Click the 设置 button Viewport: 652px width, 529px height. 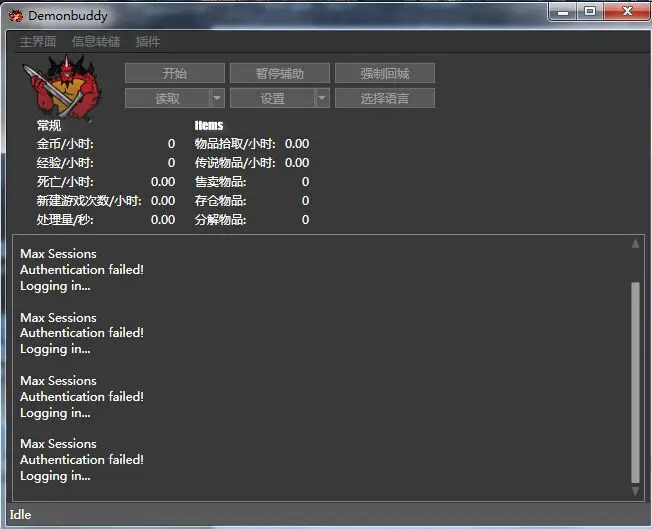272,98
